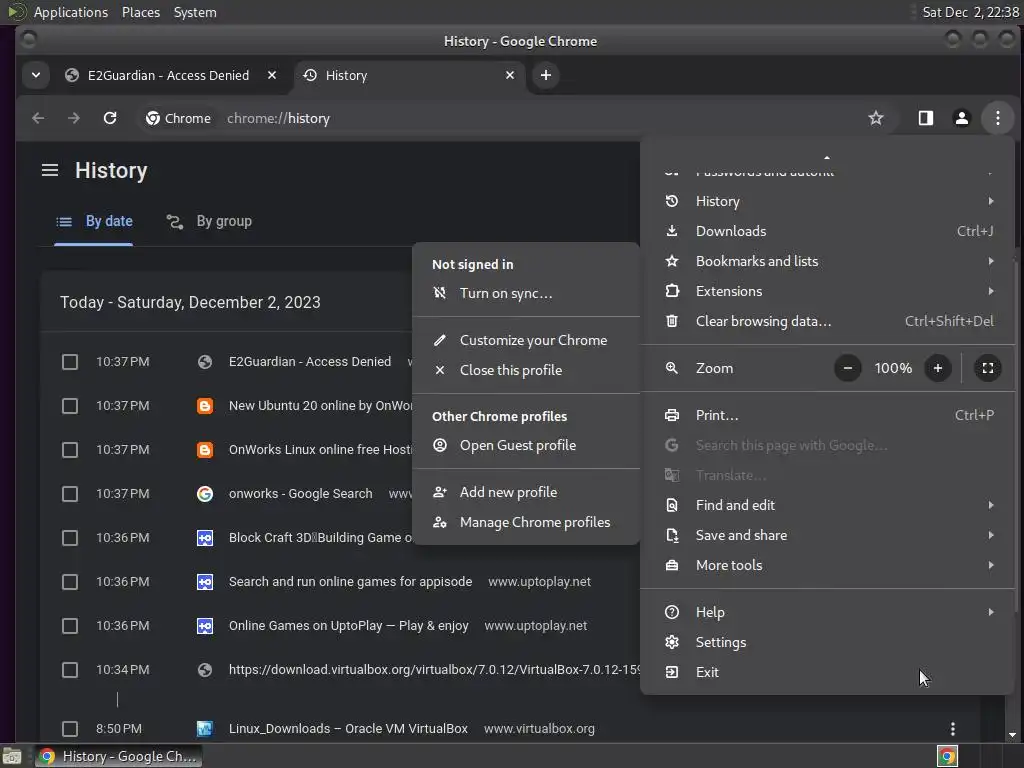This screenshot has width=1024, height=768.
Task: Tick checkbox for New Ubuntu 20 online entry
Action: tap(70, 406)
